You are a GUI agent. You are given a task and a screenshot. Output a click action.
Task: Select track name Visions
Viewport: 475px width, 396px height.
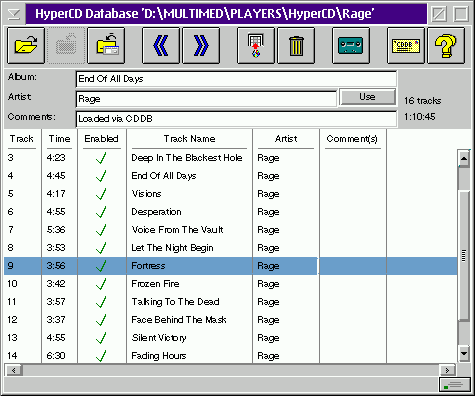pos(146,194)
